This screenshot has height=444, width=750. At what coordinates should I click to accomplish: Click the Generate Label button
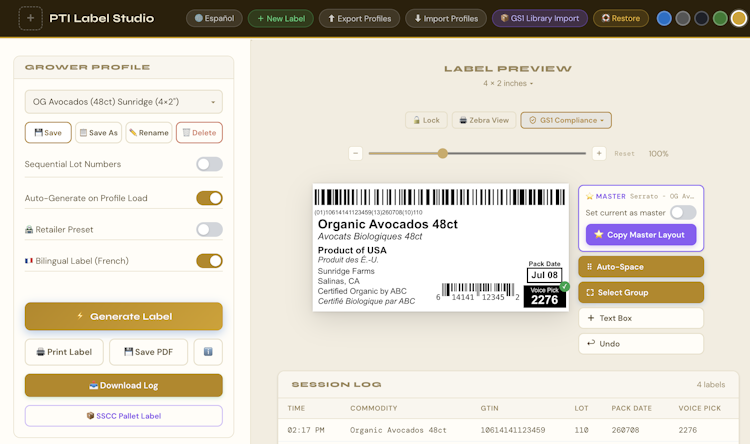[123, 316]
